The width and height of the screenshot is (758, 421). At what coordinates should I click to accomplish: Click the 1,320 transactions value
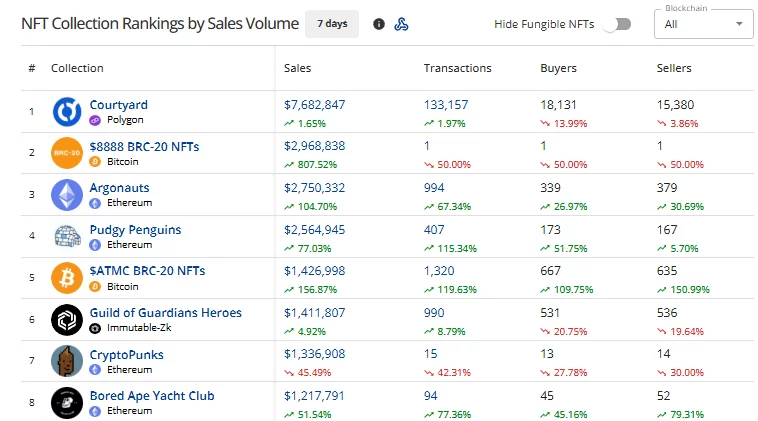(x=439, y=271)
